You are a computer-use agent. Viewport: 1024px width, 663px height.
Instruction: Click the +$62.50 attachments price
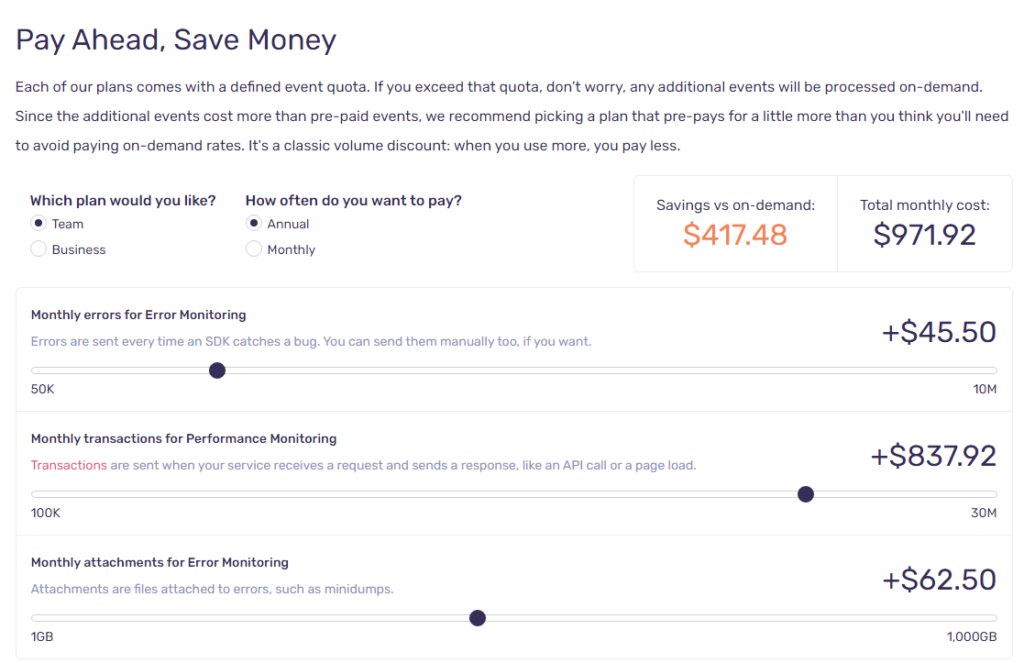[x=938, y=579]
